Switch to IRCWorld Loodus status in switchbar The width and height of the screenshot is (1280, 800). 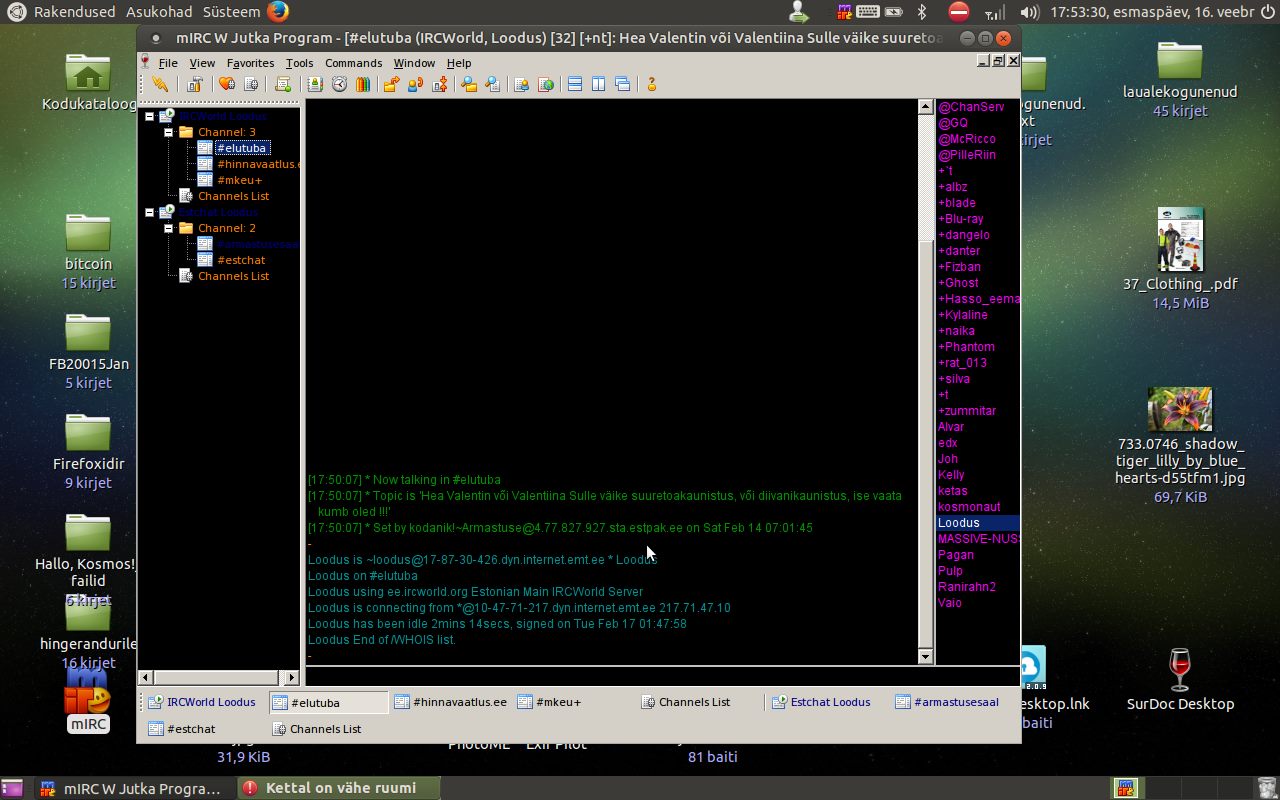pyautogui.click(x=201, y=702)
